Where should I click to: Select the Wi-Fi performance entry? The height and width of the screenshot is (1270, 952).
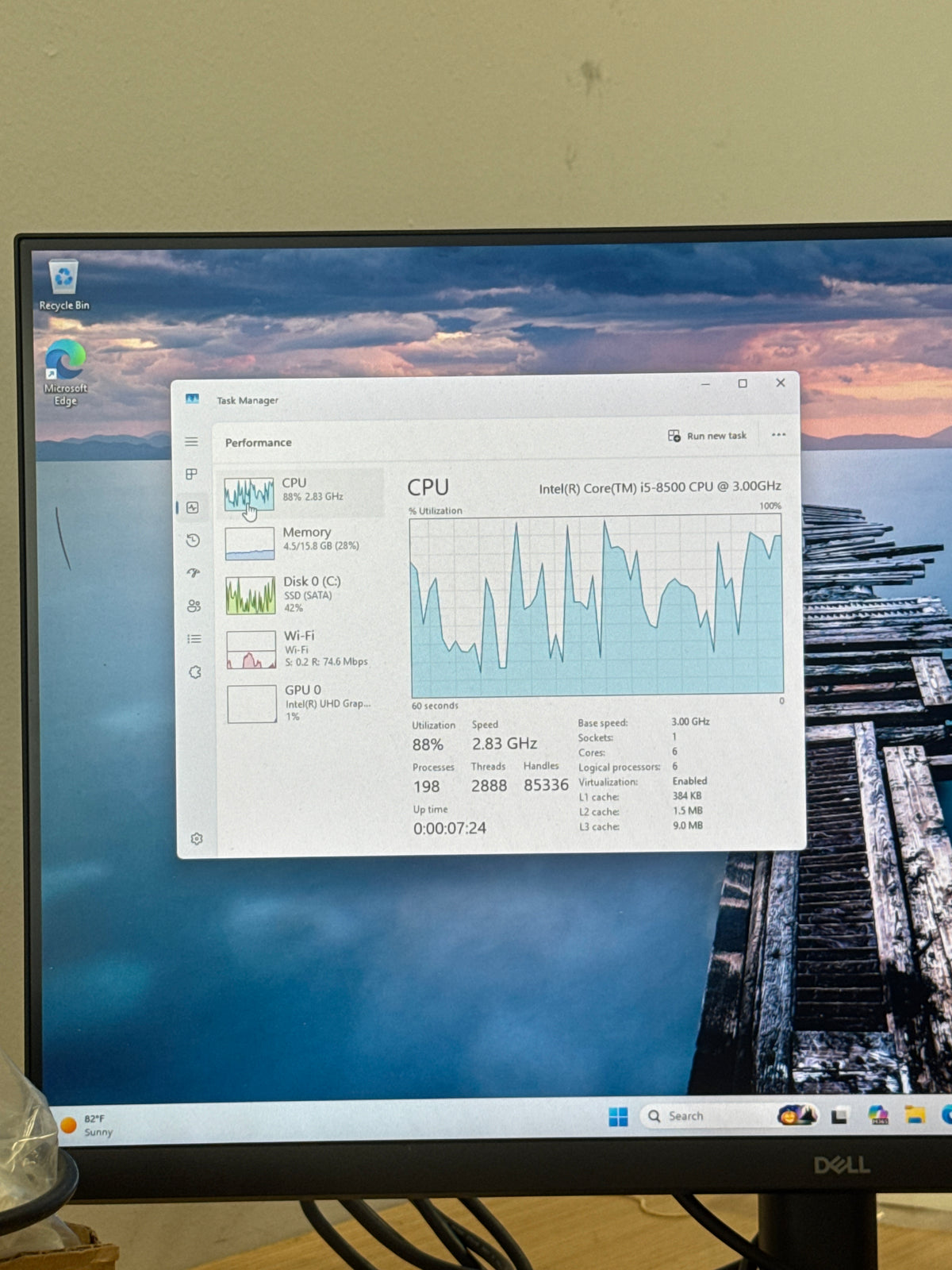click(302, 649)
